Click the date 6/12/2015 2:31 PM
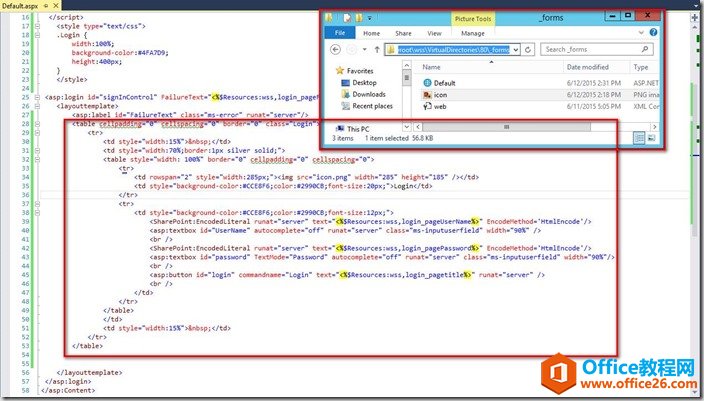704x401 pixels. tap(594, 83)
